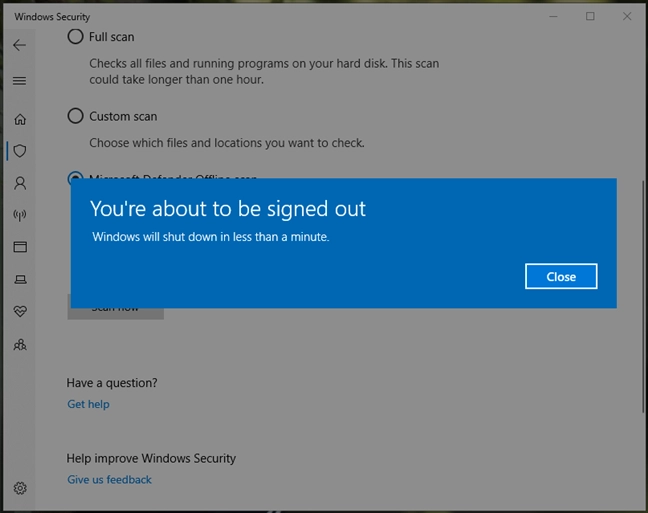This screenshot has width=648, height=513.
Task: Click 'You're about to be signed out' title
Action: [x=228, y=208]
